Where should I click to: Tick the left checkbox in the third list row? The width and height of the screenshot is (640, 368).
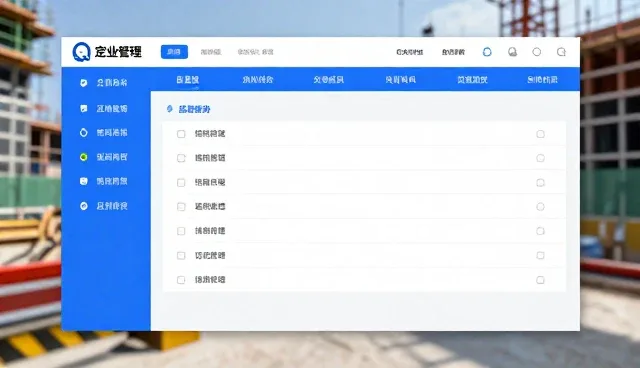[x=181, y=182]
